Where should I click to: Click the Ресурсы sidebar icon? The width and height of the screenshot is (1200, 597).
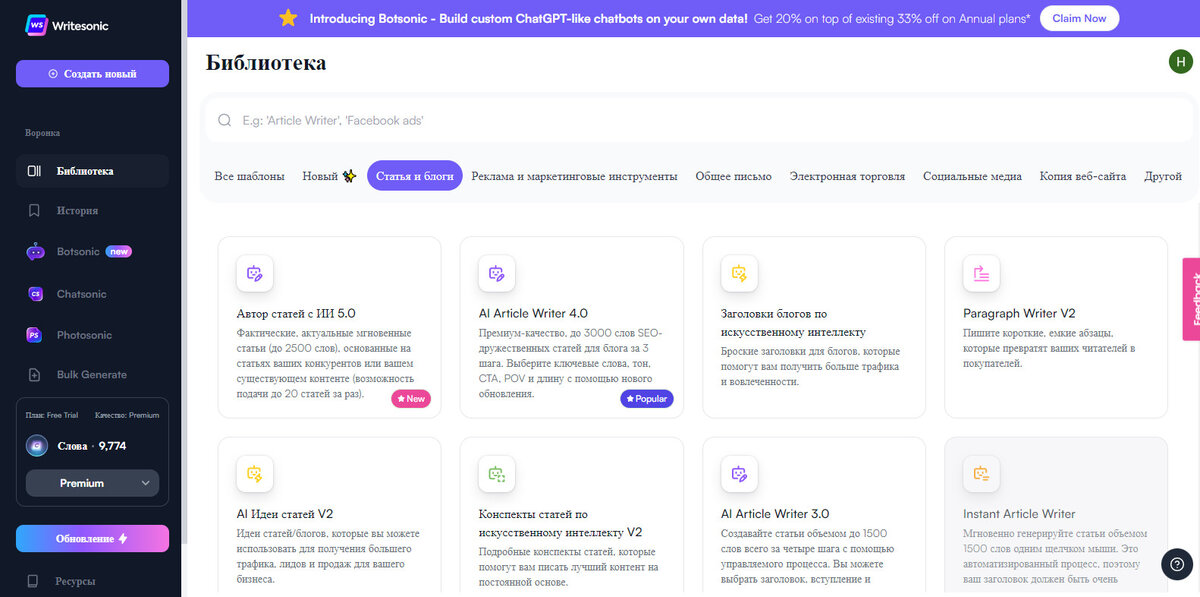point(34,581)
